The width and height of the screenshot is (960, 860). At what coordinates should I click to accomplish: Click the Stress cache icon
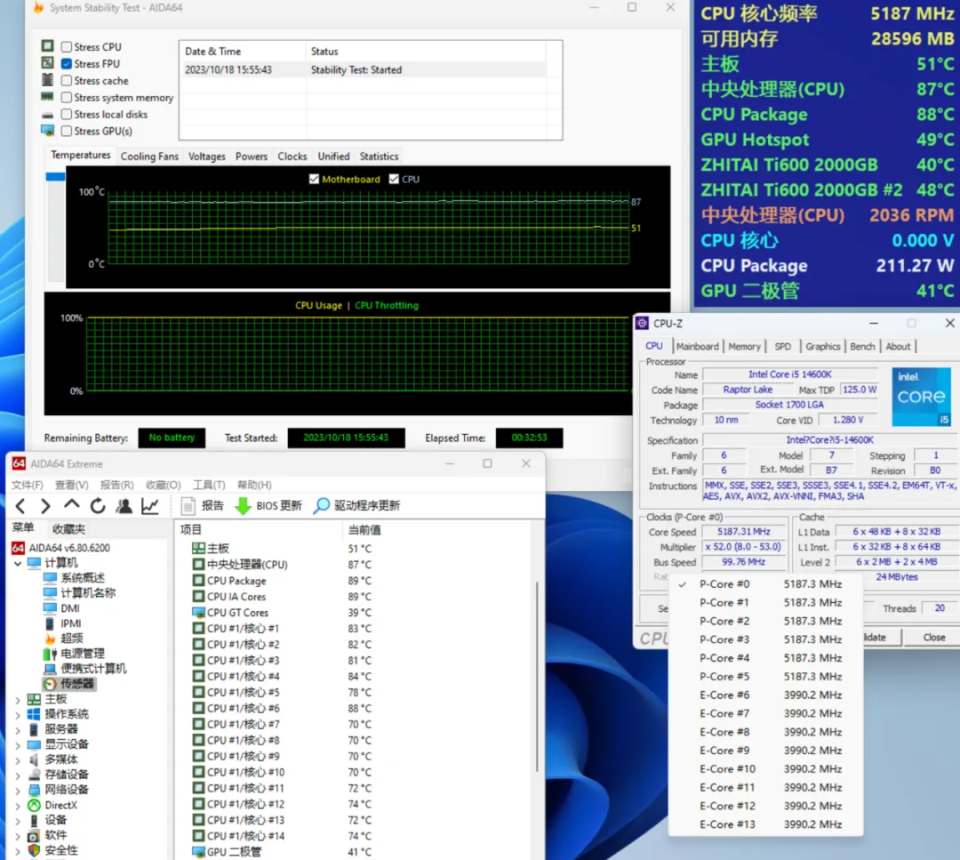[47, 80]
